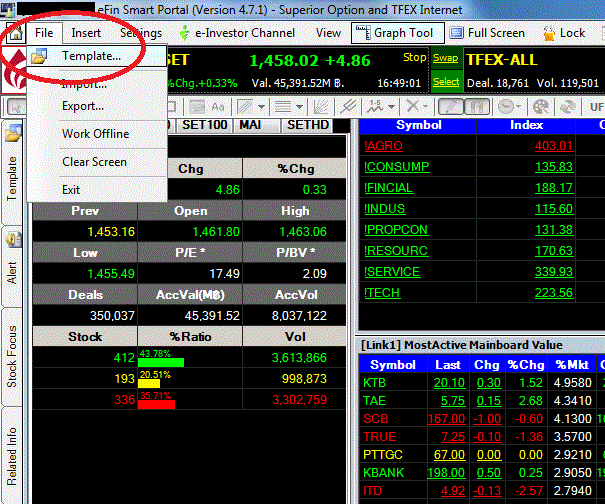
Task: Click the clock period icon in toolbar
Action: point(505,107)
